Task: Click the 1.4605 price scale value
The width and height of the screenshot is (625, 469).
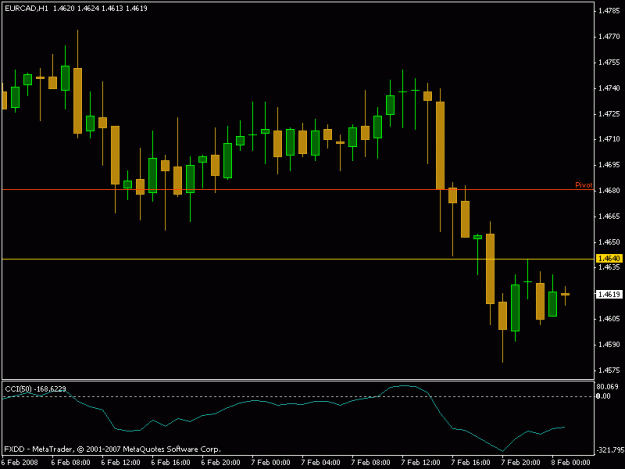Action: tap(609, 319)
